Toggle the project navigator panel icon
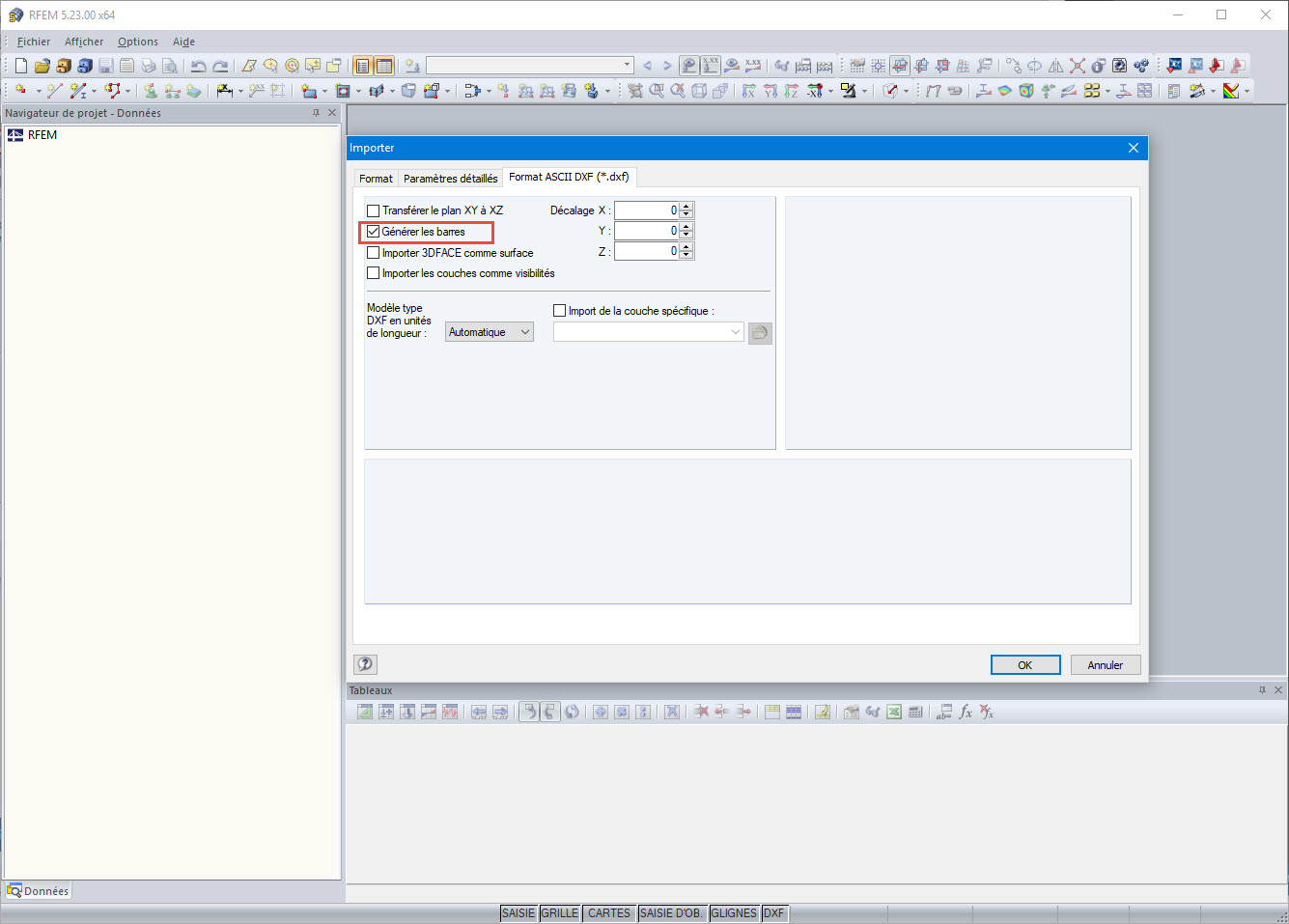 363,66
